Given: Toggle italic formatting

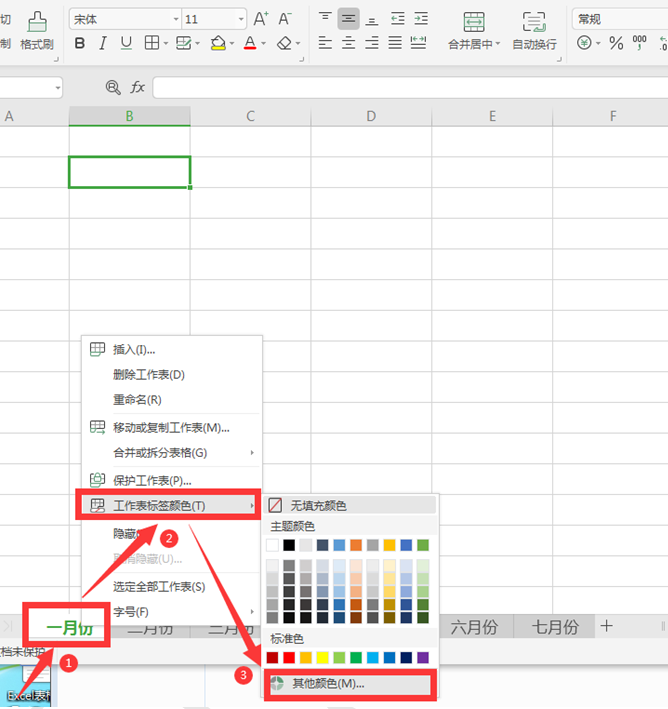Looking at the screenshot, I should pos(103,43).
